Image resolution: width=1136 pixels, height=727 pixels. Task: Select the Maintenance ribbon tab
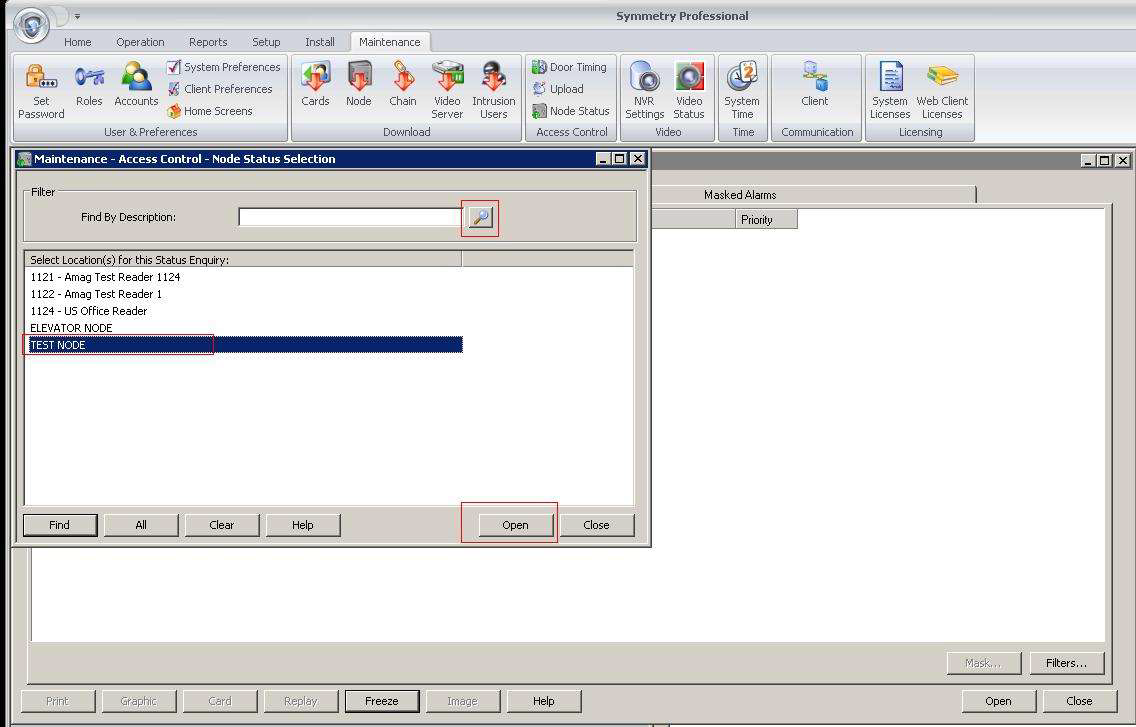390,42
